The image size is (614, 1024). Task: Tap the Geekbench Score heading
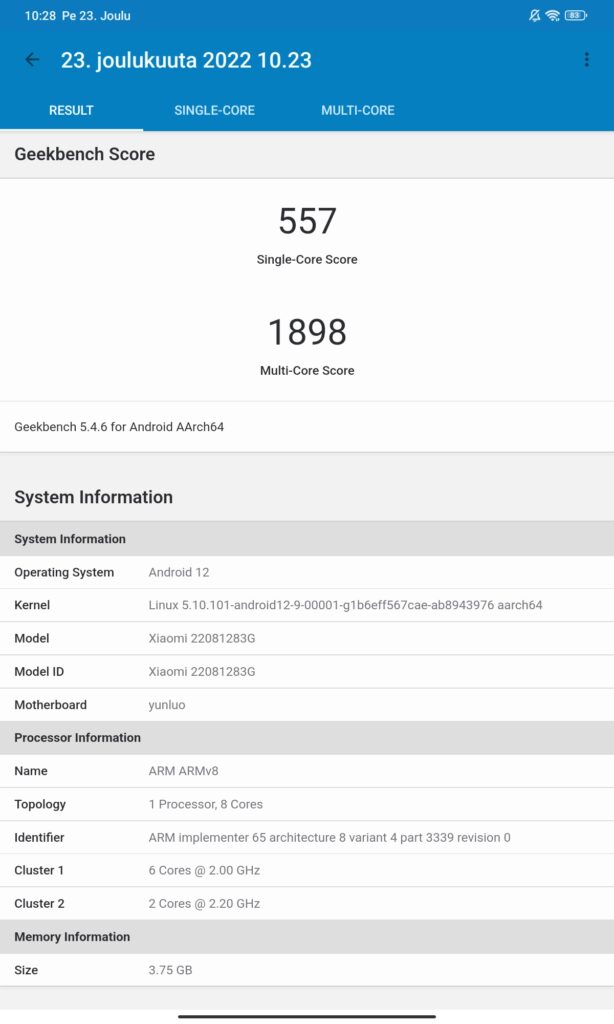coord(85,154)
